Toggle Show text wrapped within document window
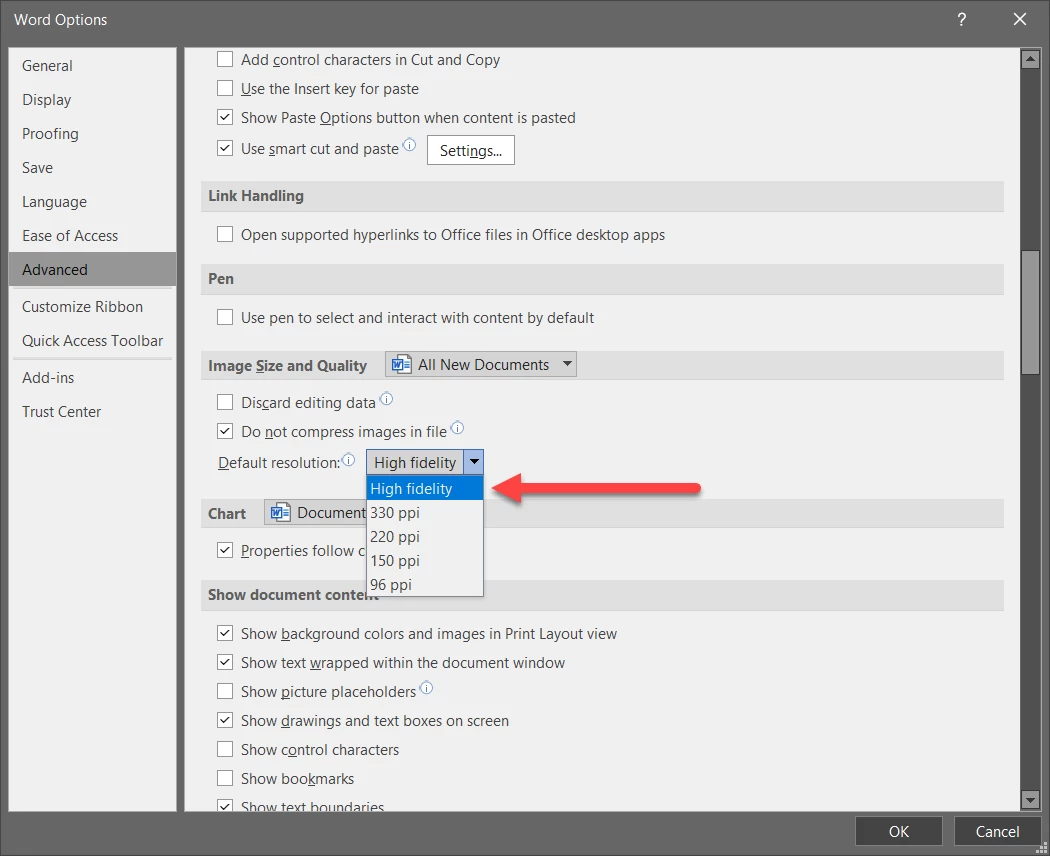The height and width of the screenshot is (856, 1050). [x=225, y=662]
